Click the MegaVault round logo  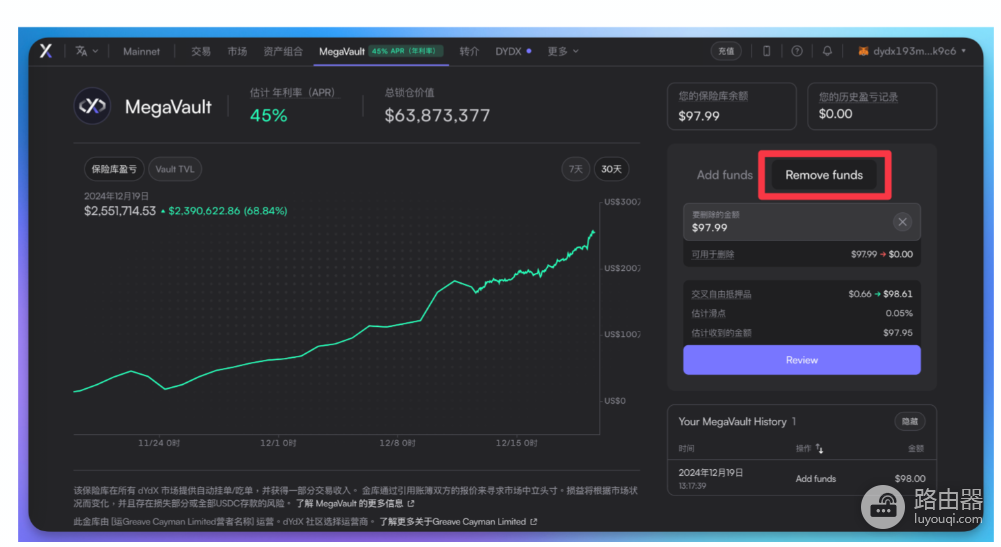click(x=92, y=106)
